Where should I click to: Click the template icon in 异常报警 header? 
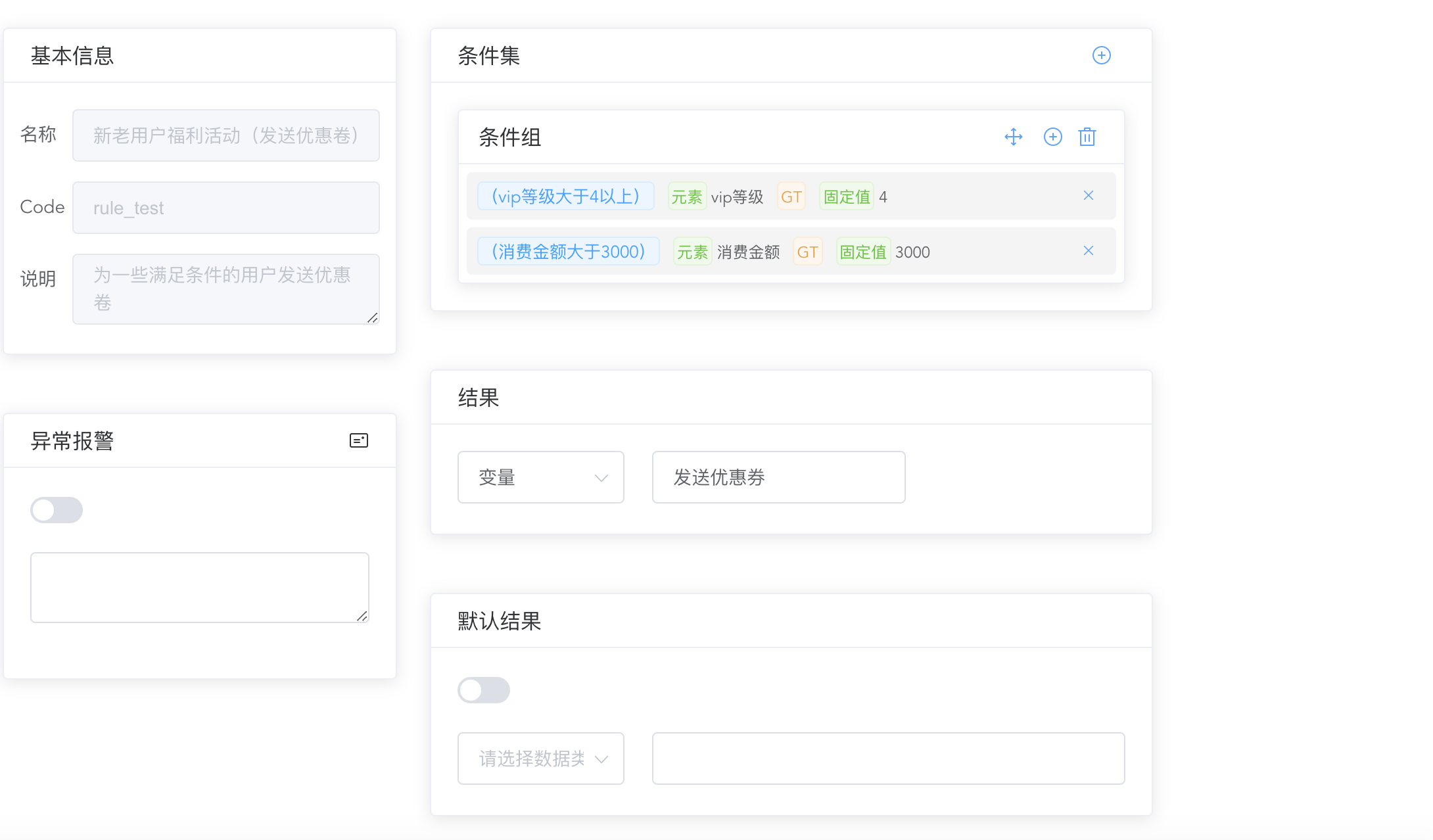359,440
